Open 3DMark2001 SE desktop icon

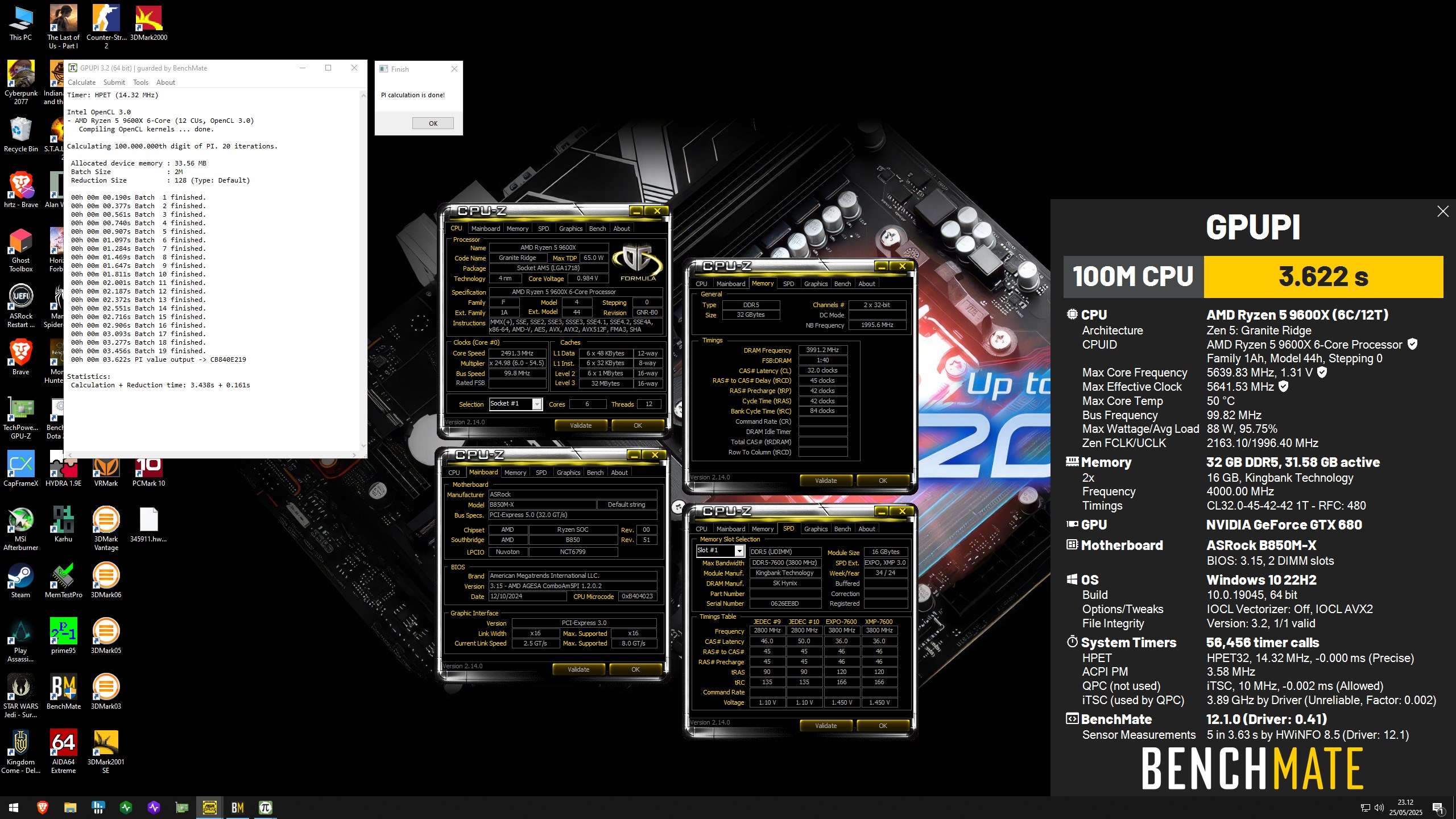click(106, 752)
